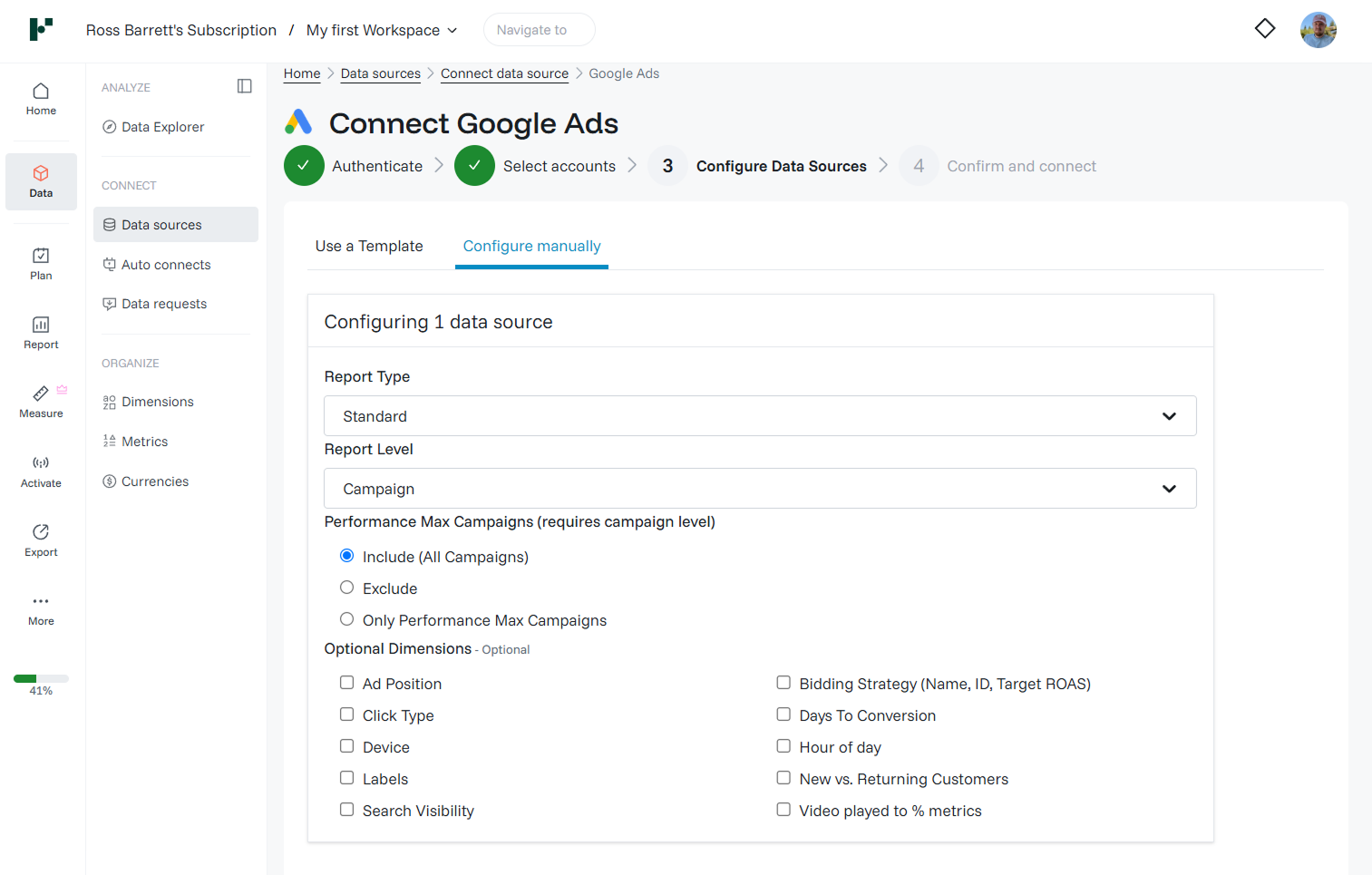Screen dimensions: 1372x875
Task: Open Metrics in sidebar
Action: [x=176, y=442]
